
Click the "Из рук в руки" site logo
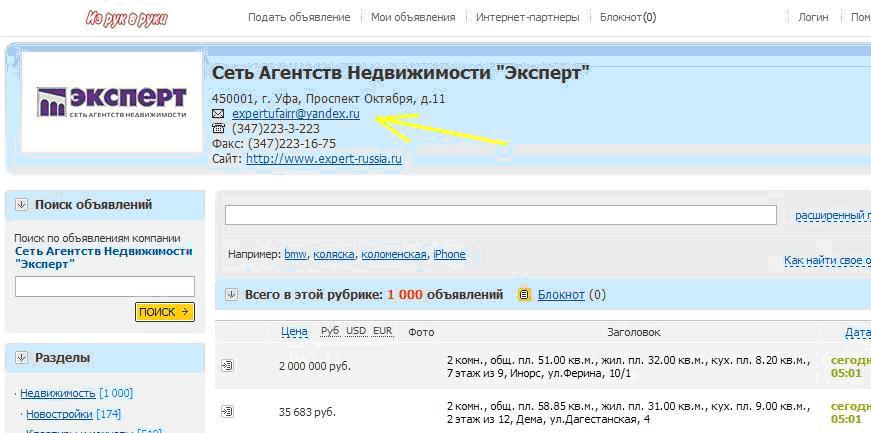[127, 18]
